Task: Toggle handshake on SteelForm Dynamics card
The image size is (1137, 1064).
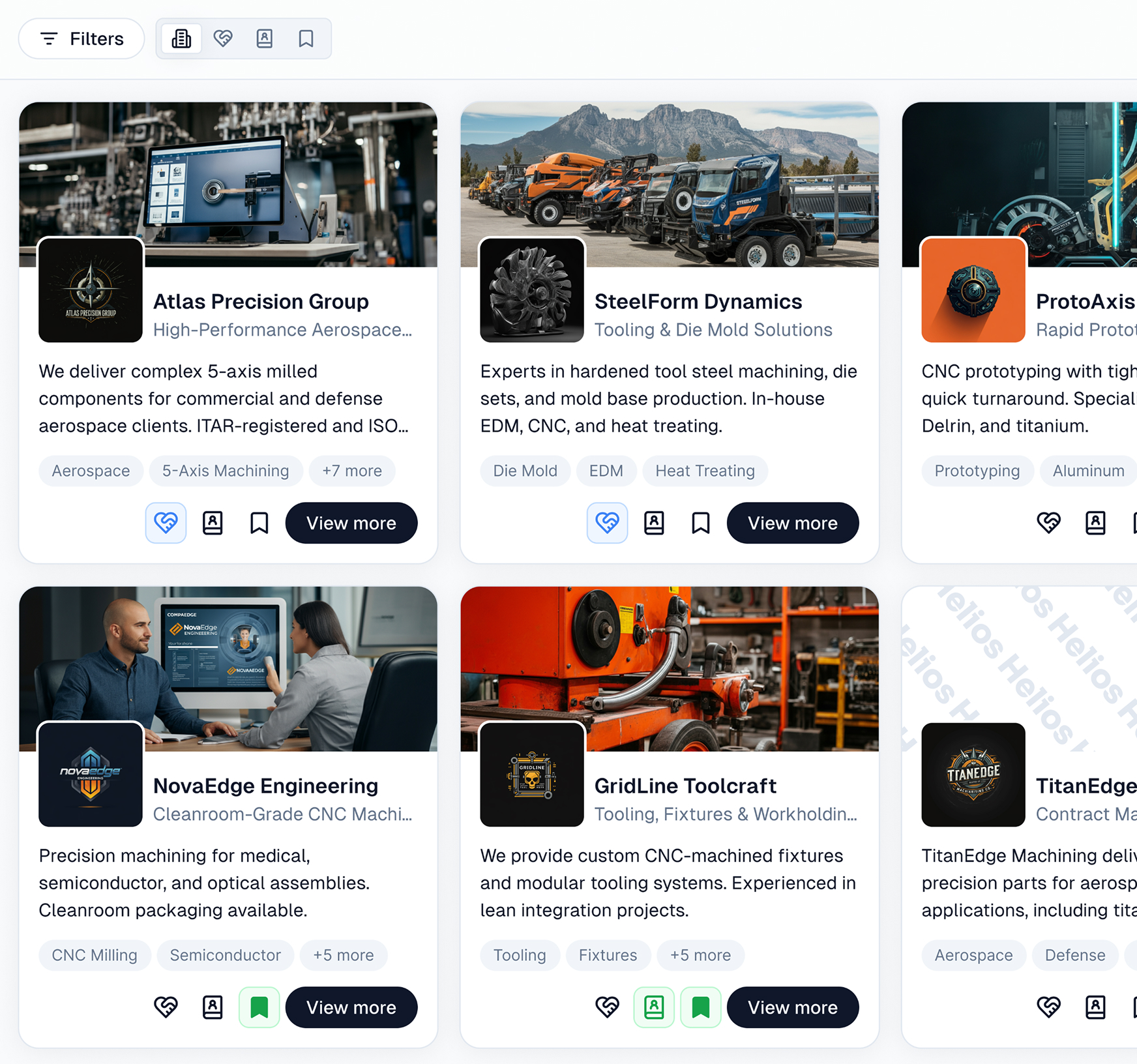Action: pyautogui.click(x=607, y=523)
